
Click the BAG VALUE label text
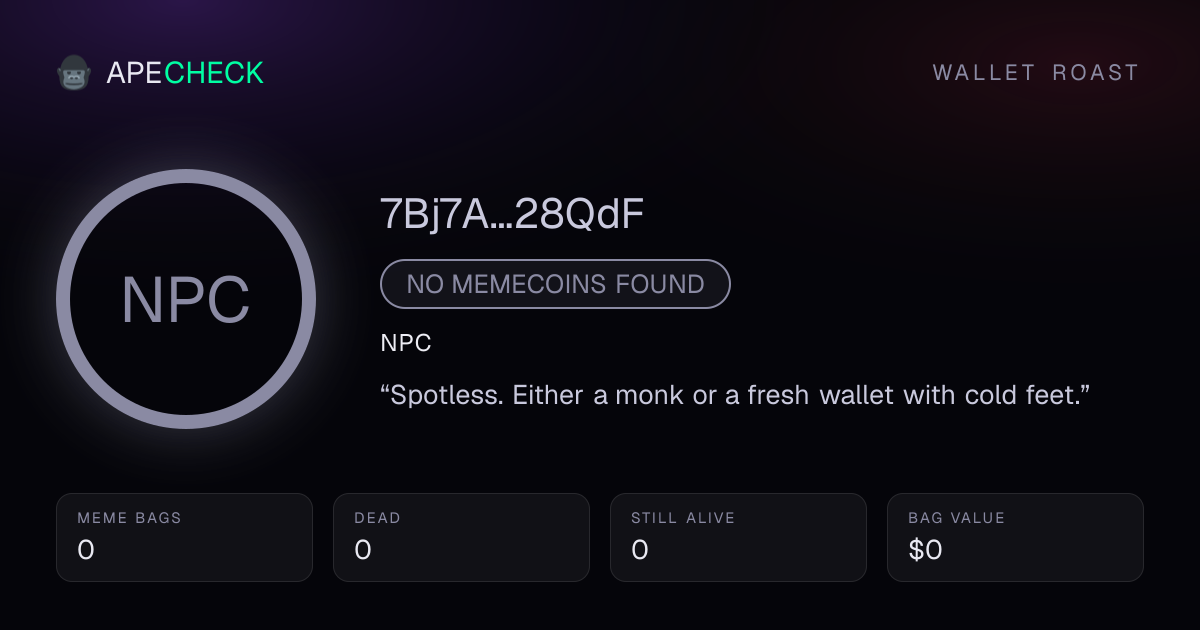point(956,518)
